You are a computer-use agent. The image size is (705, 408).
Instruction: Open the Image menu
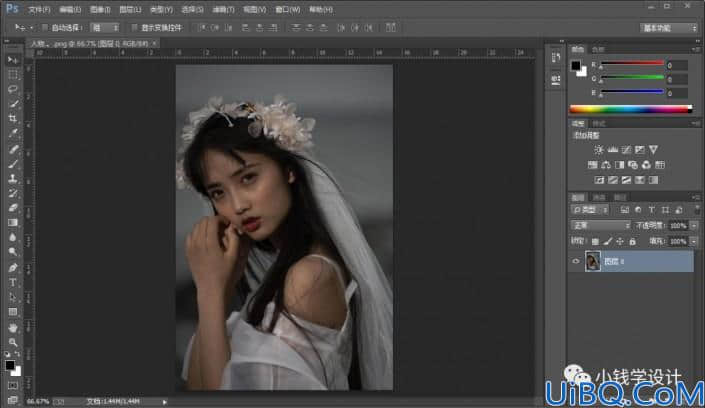coord(100,9)
